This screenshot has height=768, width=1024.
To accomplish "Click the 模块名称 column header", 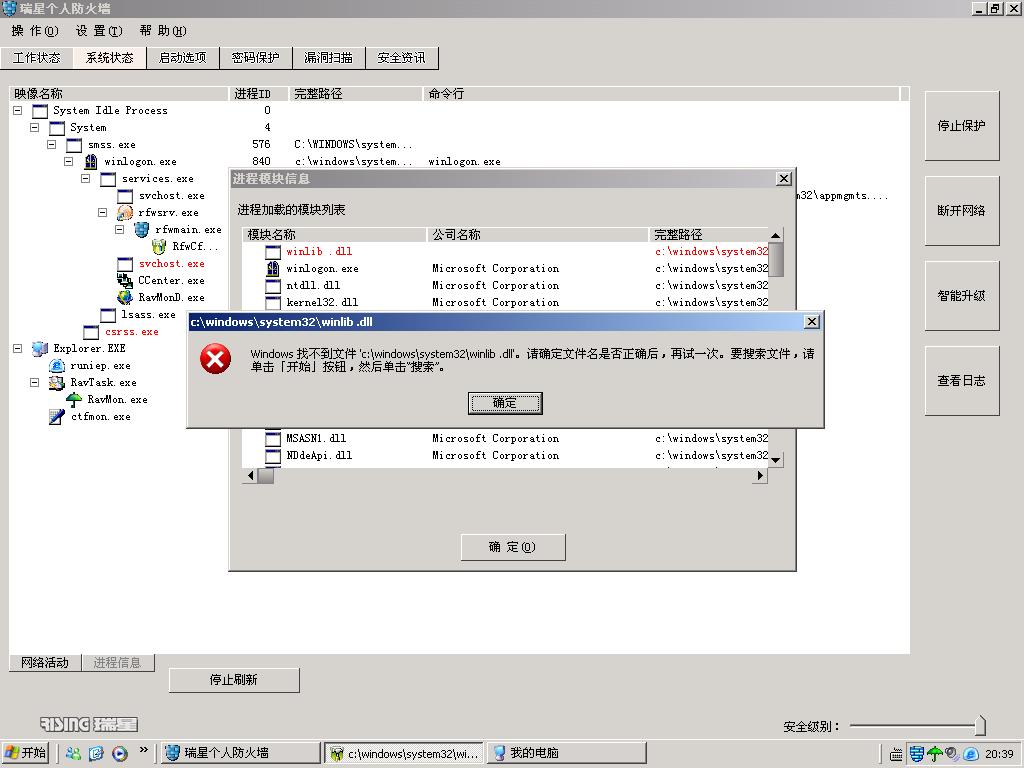I will pyautogui.click(x=334, y=234).
